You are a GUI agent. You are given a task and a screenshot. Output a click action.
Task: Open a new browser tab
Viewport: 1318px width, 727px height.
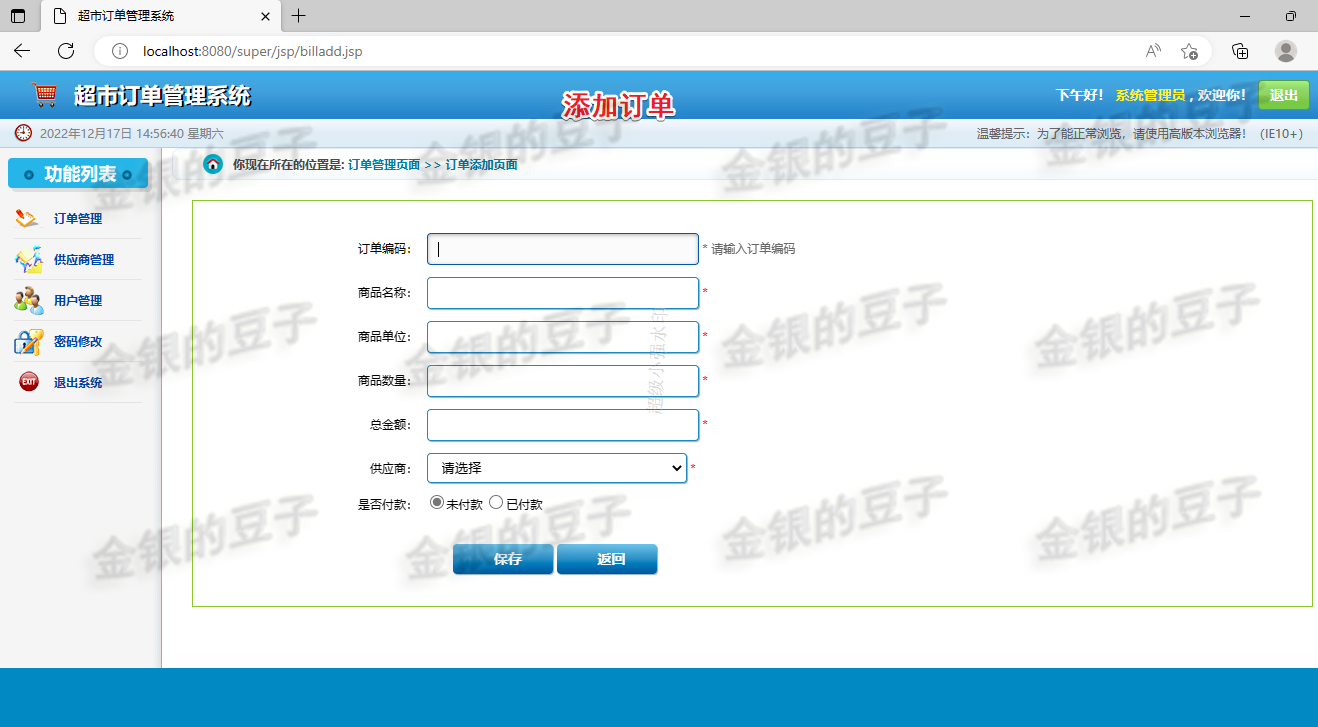pyautogui.click(x=299, y=15)
